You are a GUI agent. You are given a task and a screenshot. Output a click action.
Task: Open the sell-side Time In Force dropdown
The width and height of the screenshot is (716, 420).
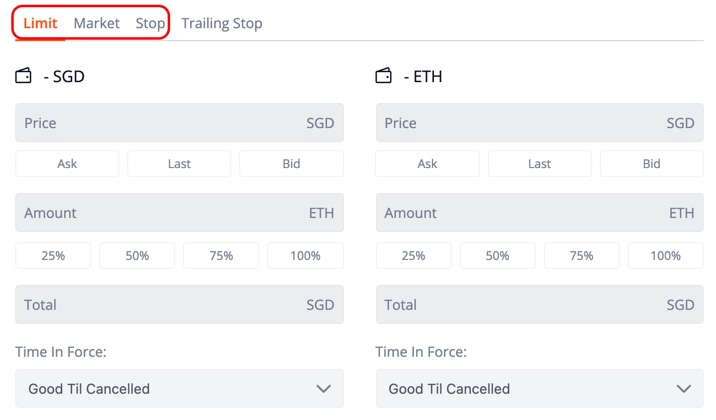pos(540,388)
